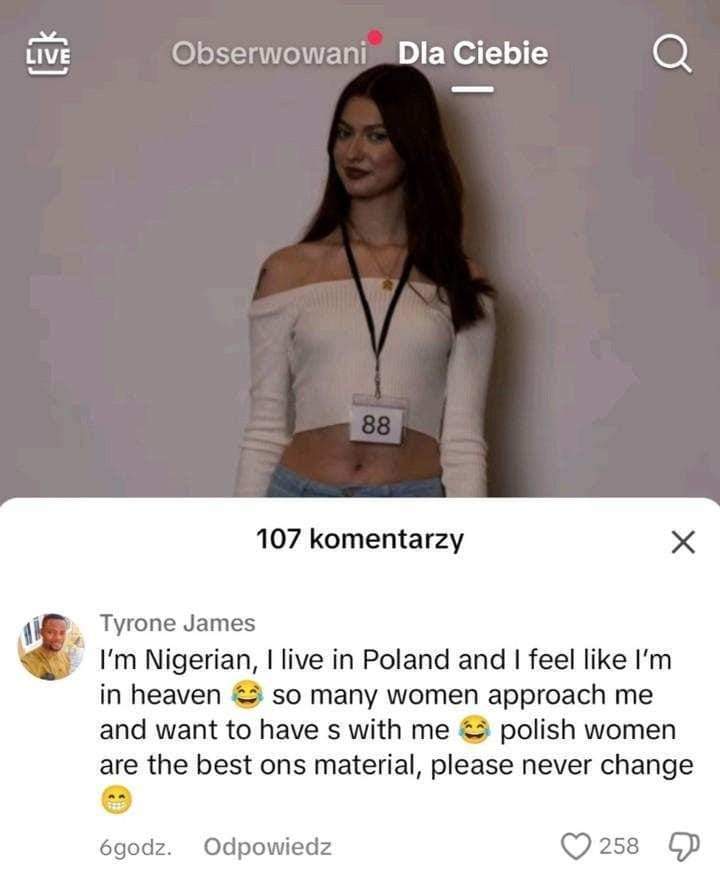
Task: Like Tyrone James's comment with the heart
Action: (x=576, y=846)
